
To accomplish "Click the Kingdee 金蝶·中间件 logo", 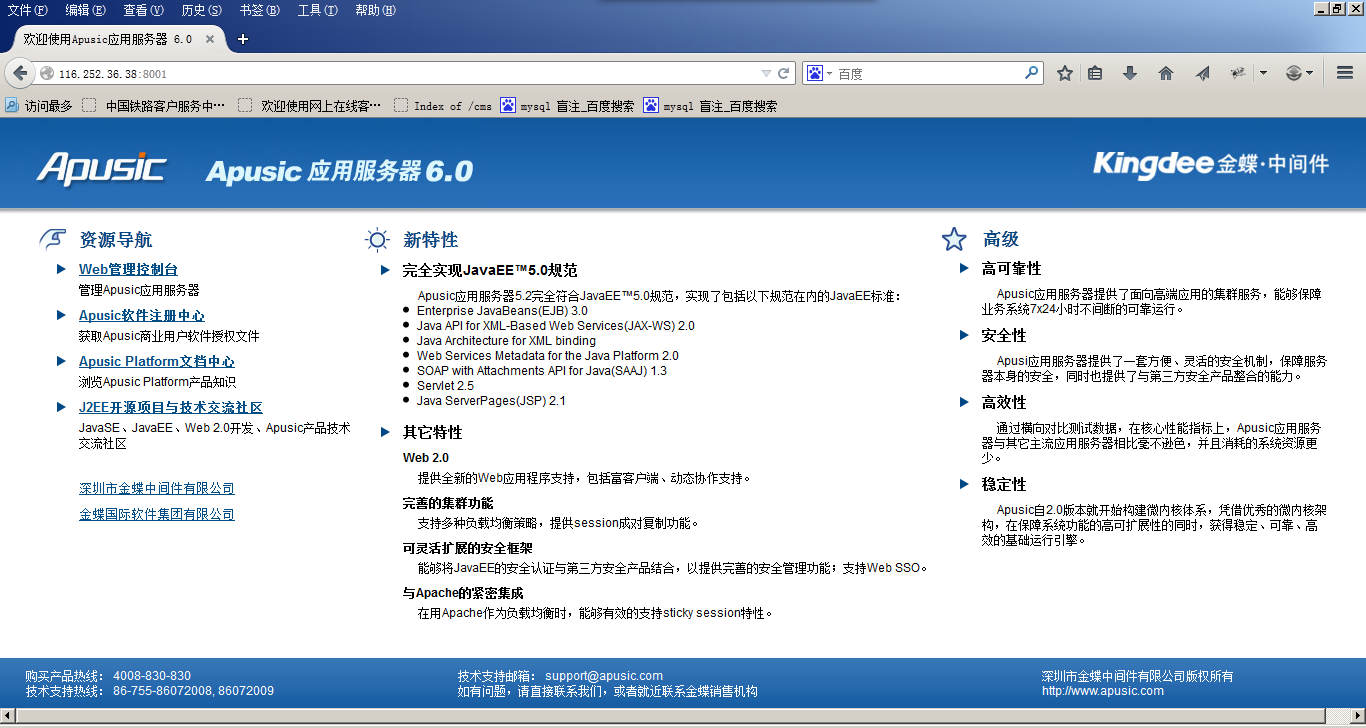I will [x=1211, y=164].
